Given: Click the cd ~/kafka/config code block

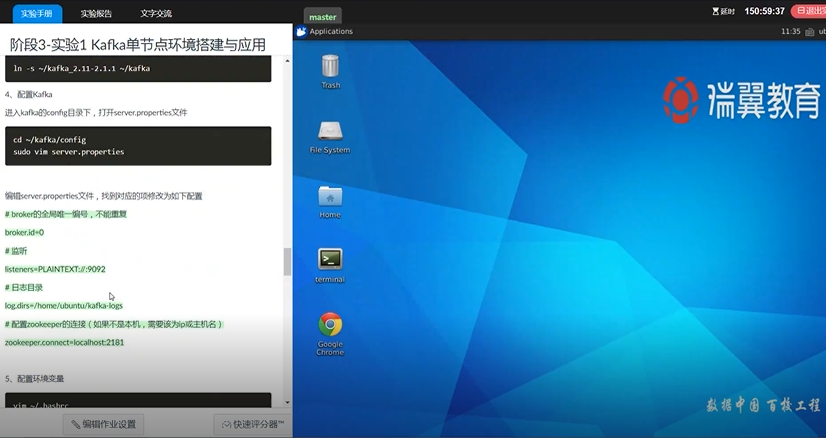Looking at the screenshot, I should tap(136, 146).
